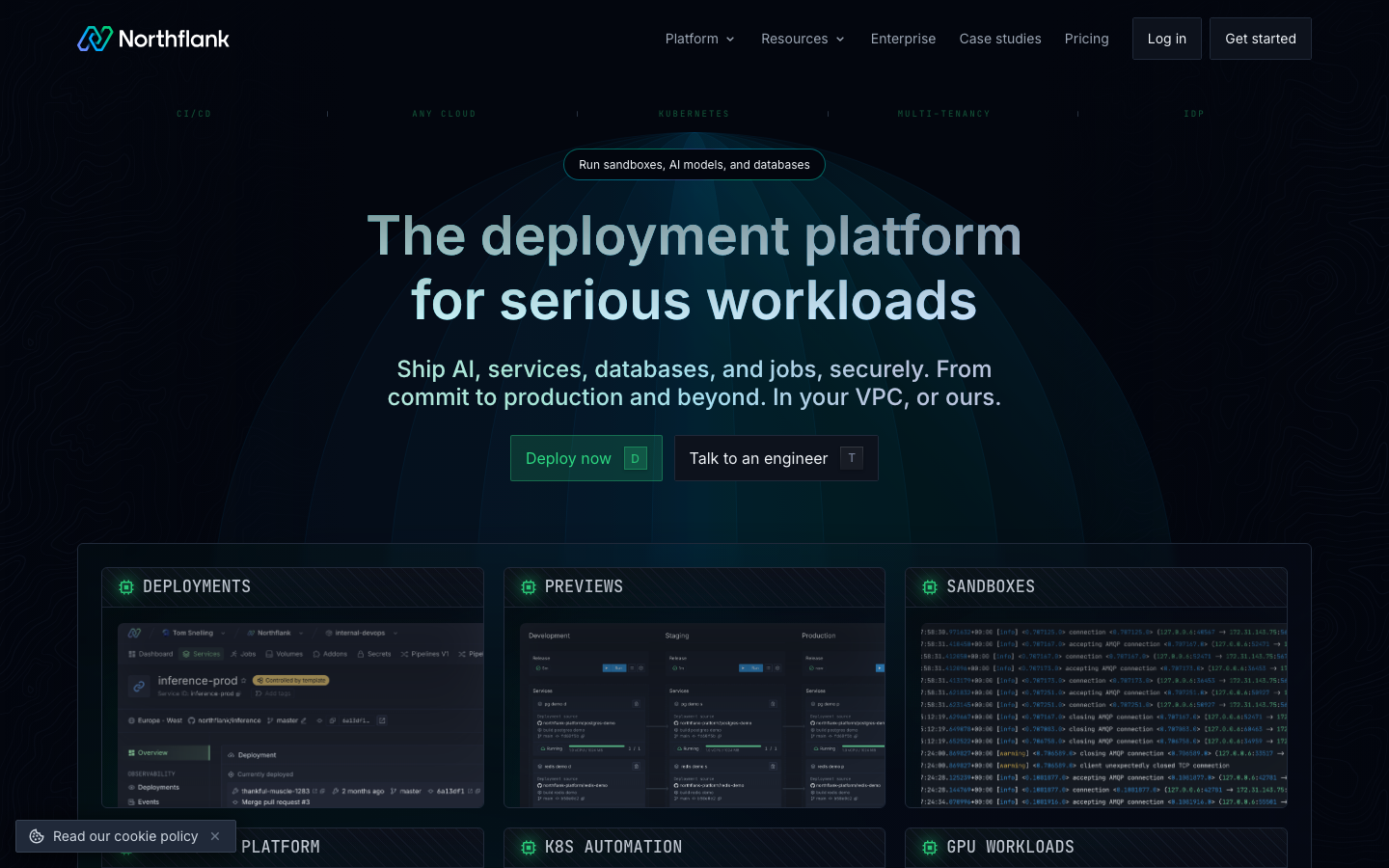Open the GPU WORKLOADS card heading
Screen dimensions: 1389x868
pyautogui.click(x=1010, y=847)
